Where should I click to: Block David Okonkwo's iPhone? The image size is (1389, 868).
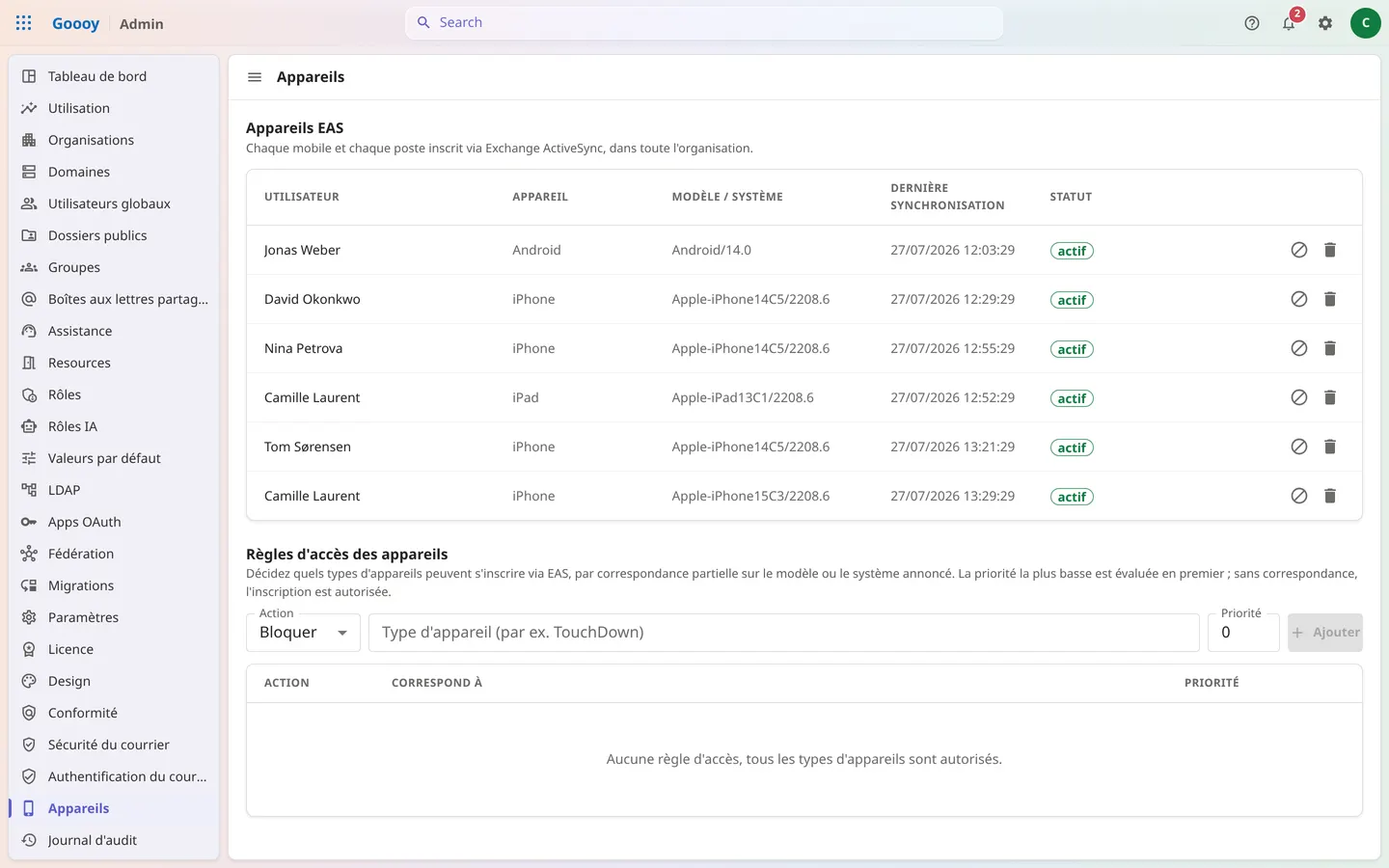[x=1299, y=299]
